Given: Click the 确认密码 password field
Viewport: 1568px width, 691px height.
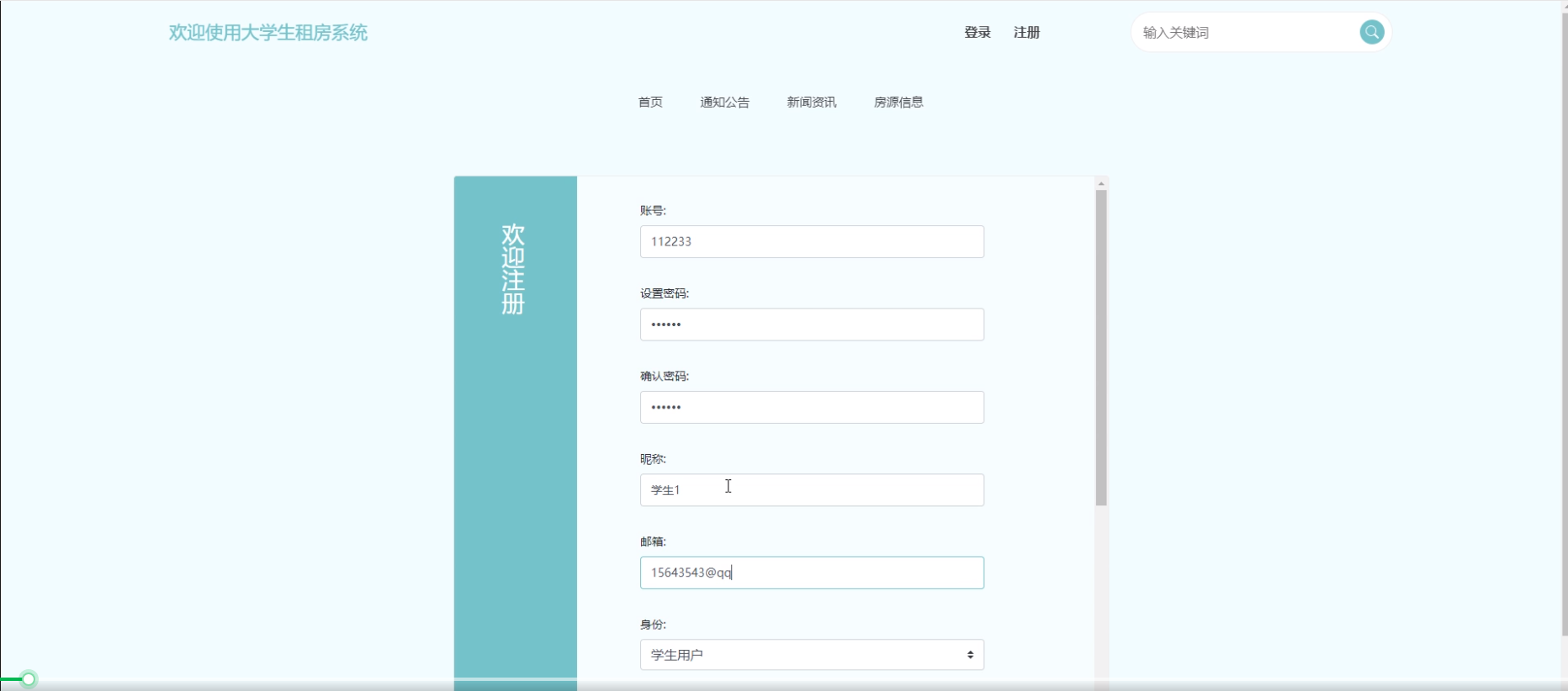Looking at the screenshot, I should pos(812,407).
